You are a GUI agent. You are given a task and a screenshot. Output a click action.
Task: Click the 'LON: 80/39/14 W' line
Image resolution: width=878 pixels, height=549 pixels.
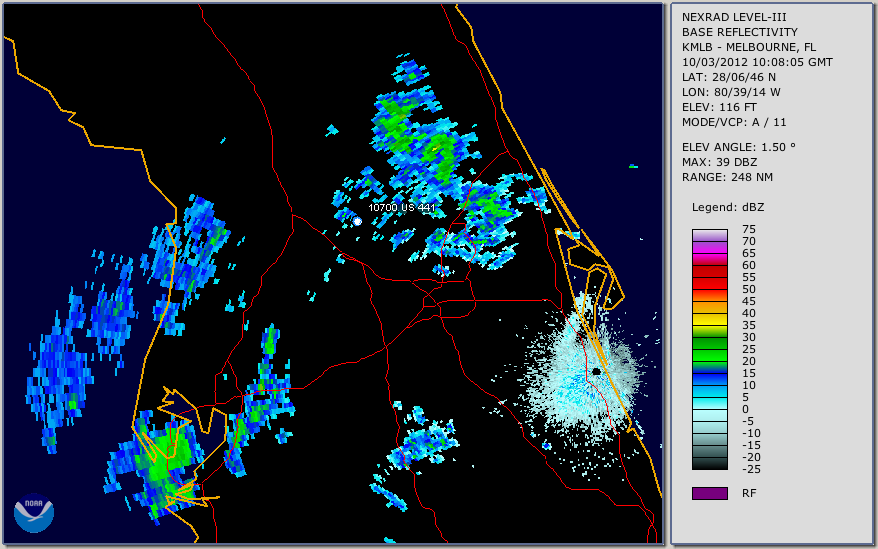(731, 92)
